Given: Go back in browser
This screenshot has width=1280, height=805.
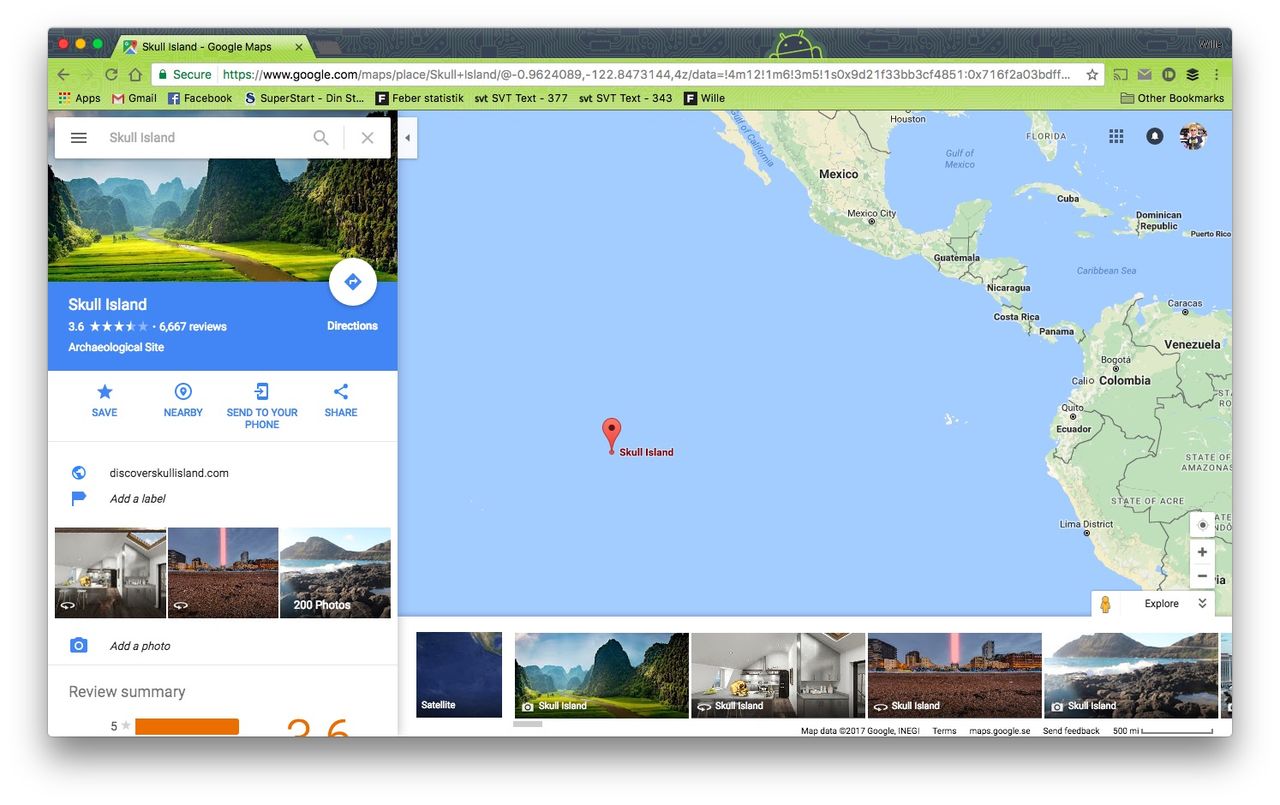Looking at the screenshot, I should 63,75.
